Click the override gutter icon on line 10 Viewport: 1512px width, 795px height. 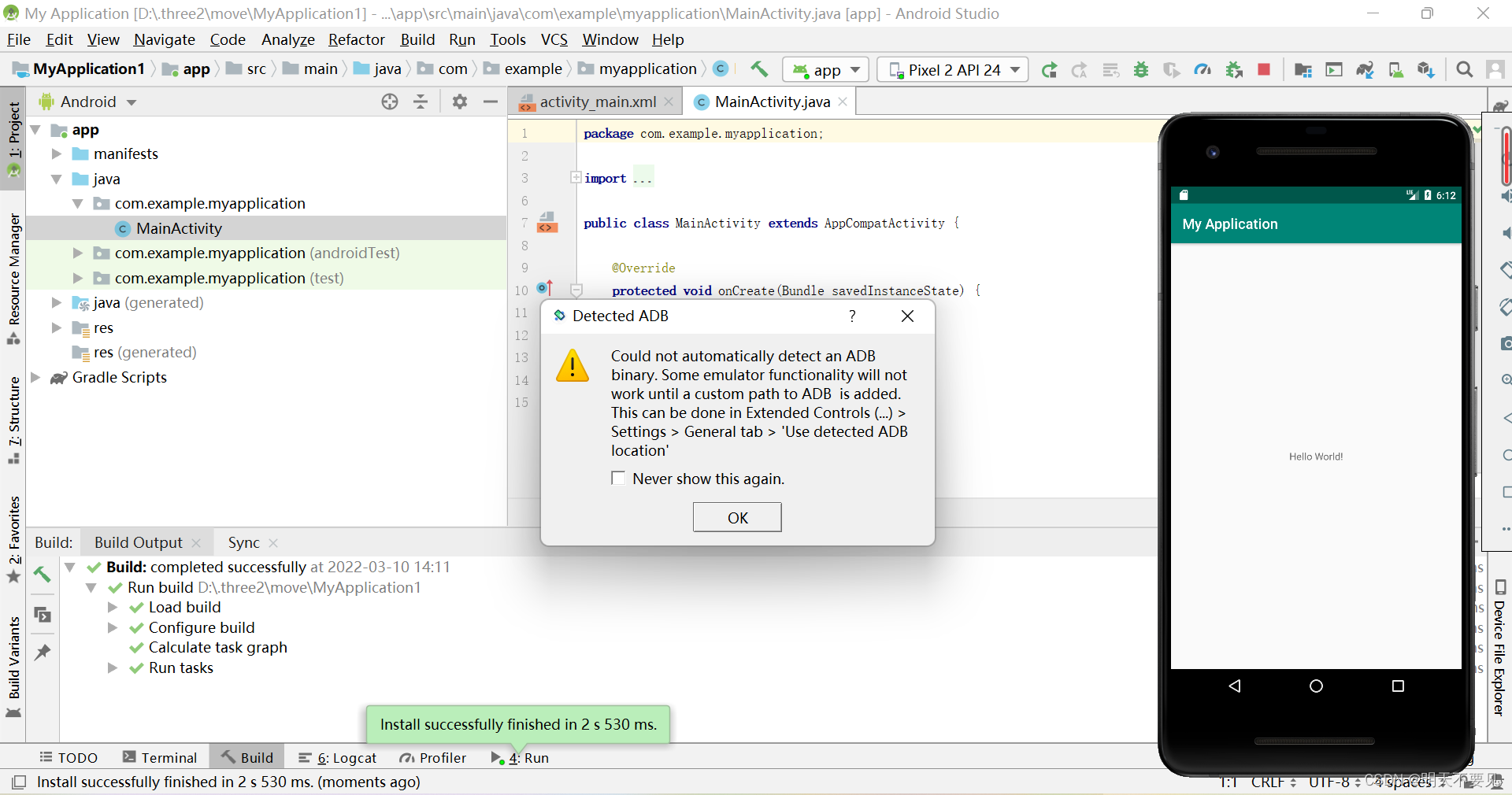tap(545, 288)
